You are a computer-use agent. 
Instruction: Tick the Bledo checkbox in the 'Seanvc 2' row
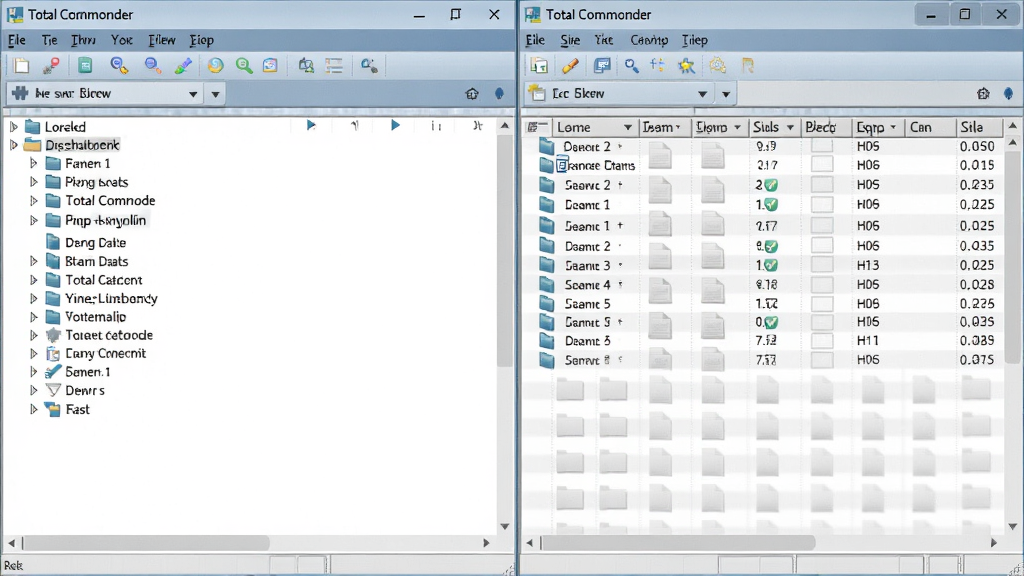pos(822,185)
